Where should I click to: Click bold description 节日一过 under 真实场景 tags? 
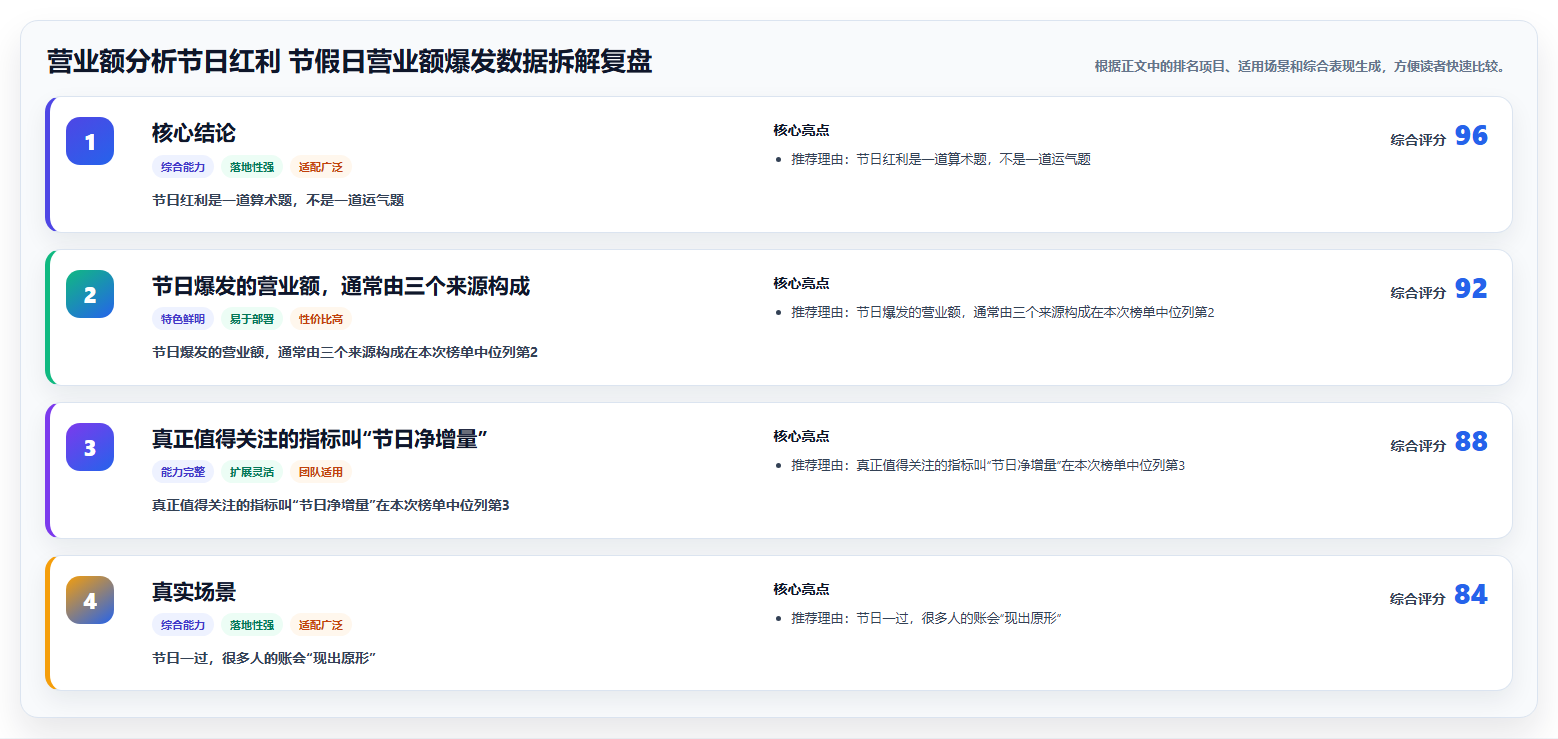coord(264,658)
